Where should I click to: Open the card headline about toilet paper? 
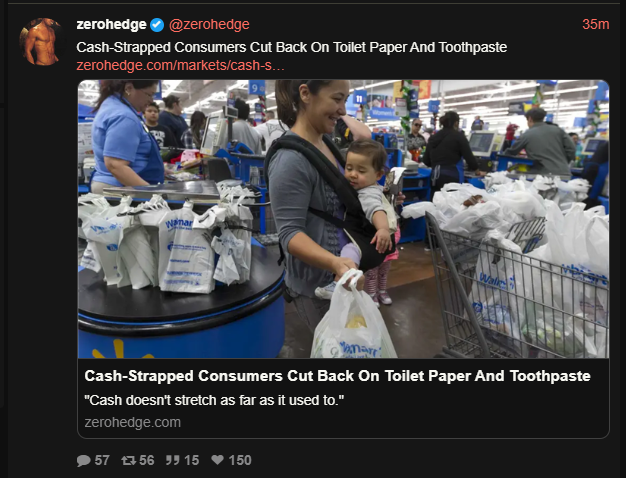[337, 376]
